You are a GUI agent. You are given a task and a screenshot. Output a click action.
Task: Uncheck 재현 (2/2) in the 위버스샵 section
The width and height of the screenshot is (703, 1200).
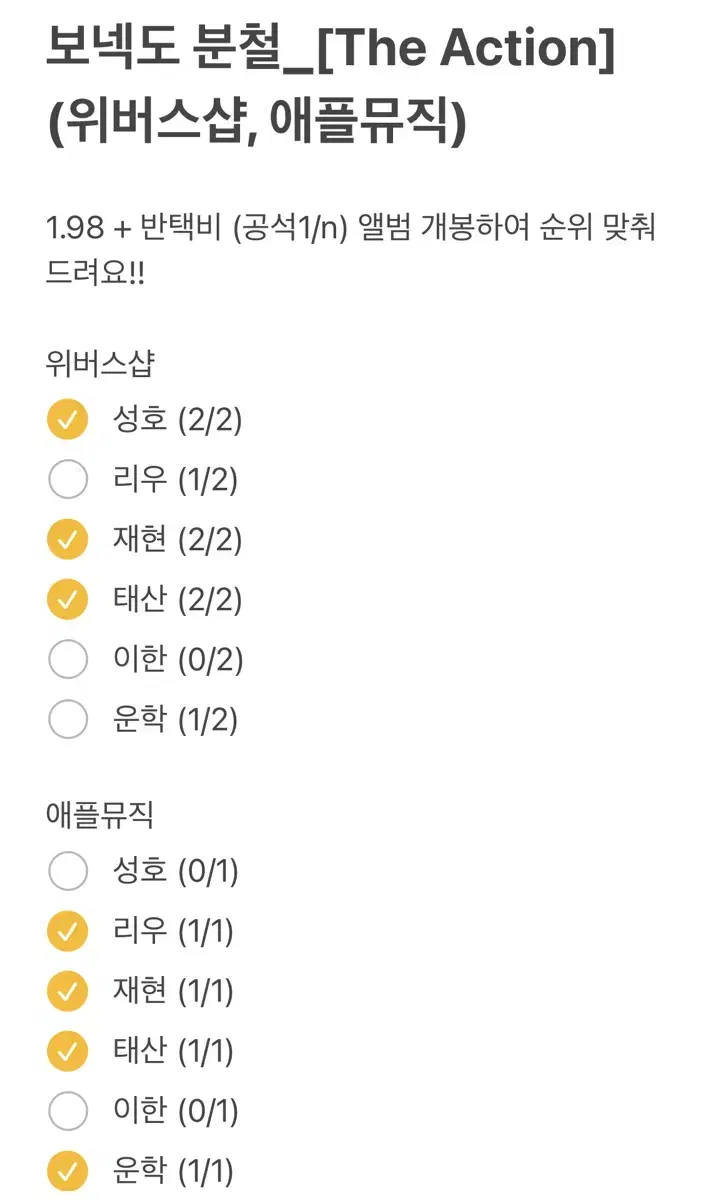[67, 539]
